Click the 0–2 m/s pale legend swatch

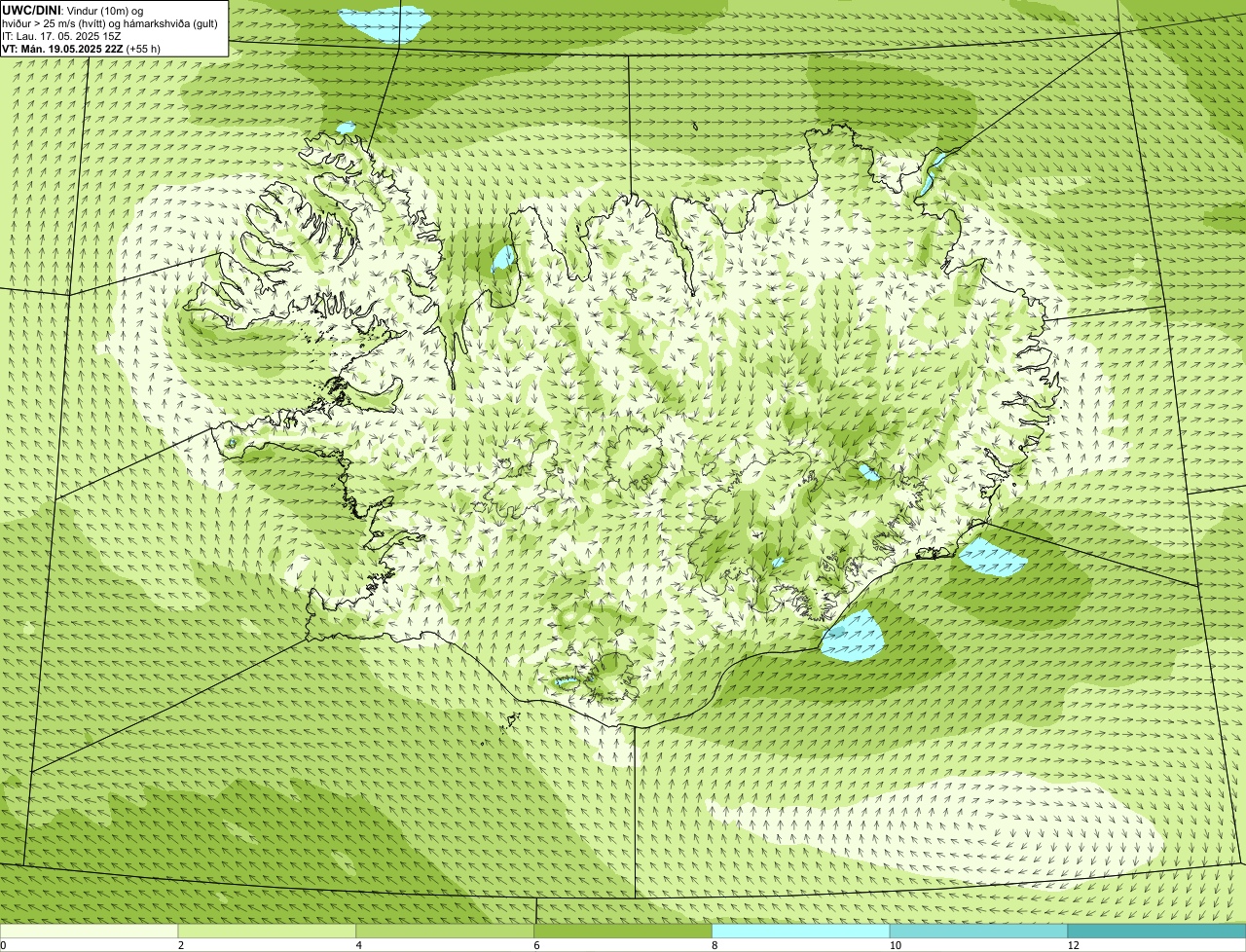tap(90, 932)
